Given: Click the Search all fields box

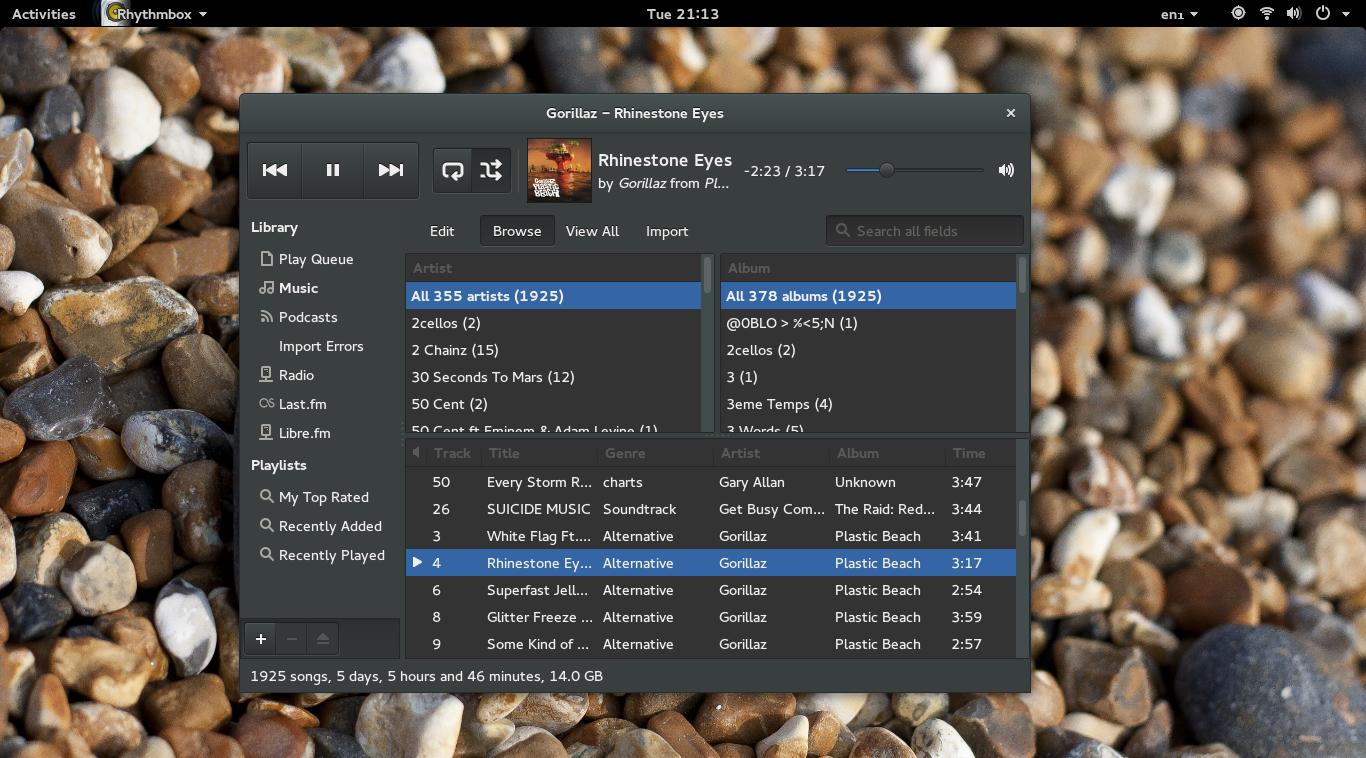Looking at the screenshot, I should click(x=925, y=231).
